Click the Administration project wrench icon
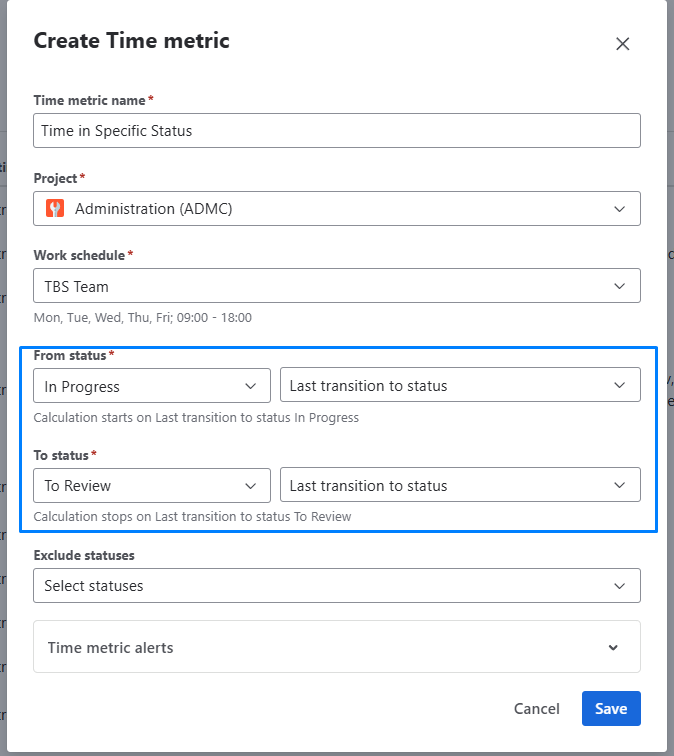 [55, 209]
